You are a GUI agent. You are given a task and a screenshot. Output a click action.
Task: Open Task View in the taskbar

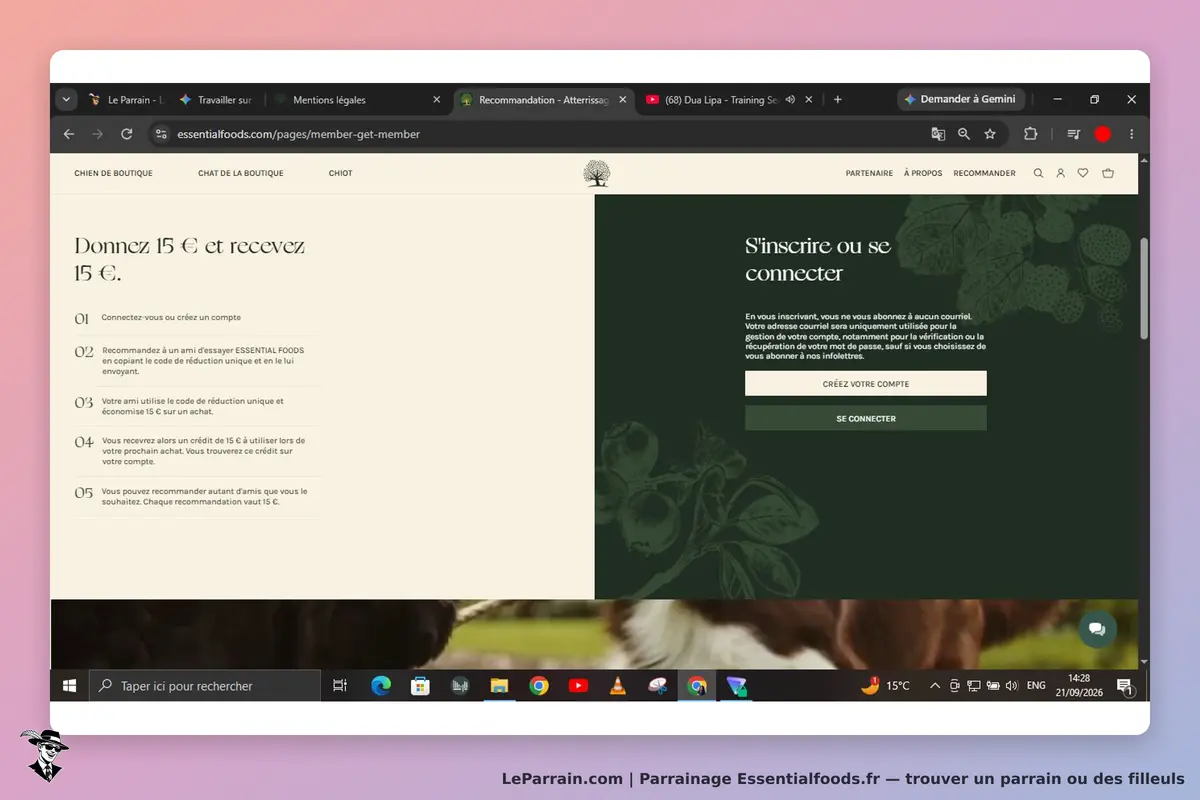pos(340,686)
